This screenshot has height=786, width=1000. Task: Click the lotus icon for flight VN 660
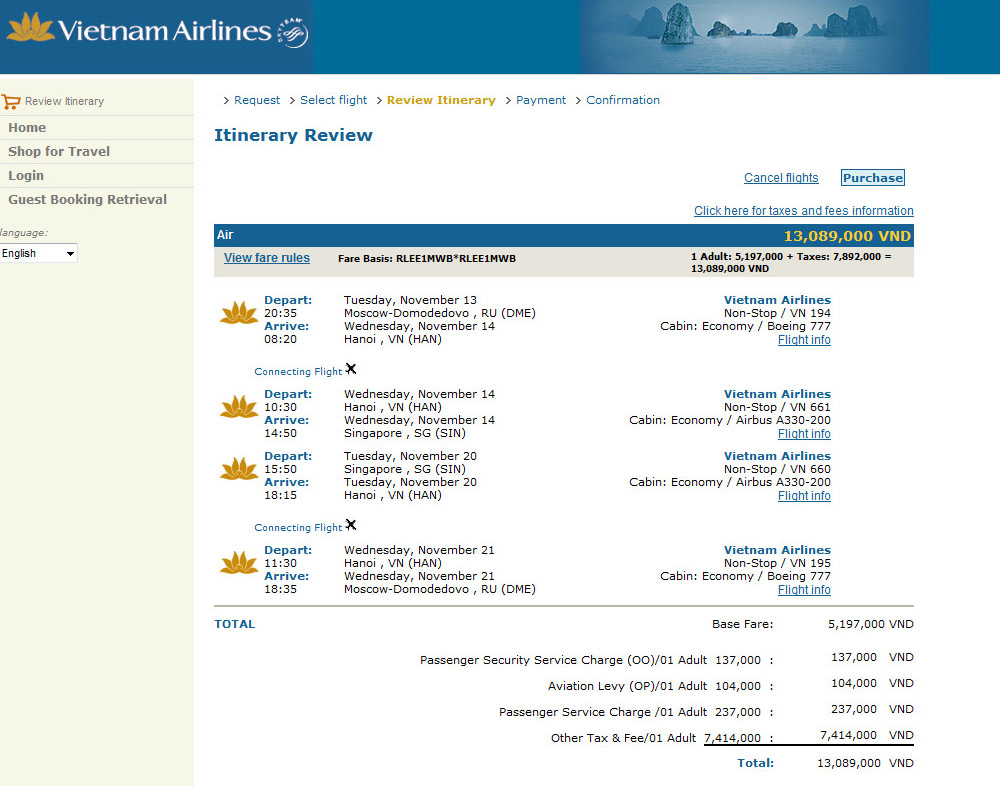pyautogui.click(x=239, y=468)
